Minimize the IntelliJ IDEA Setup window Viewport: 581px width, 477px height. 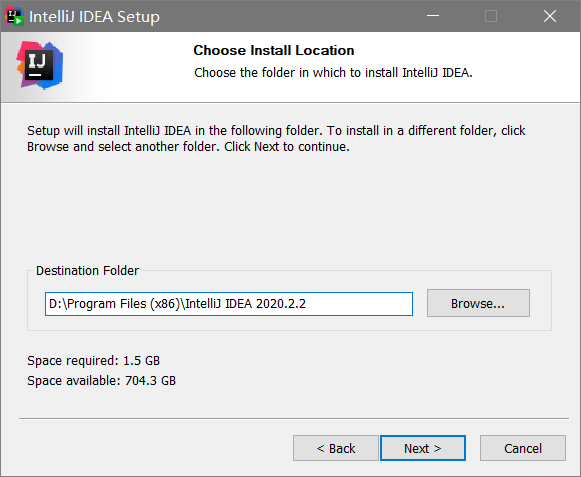(433, 16)
